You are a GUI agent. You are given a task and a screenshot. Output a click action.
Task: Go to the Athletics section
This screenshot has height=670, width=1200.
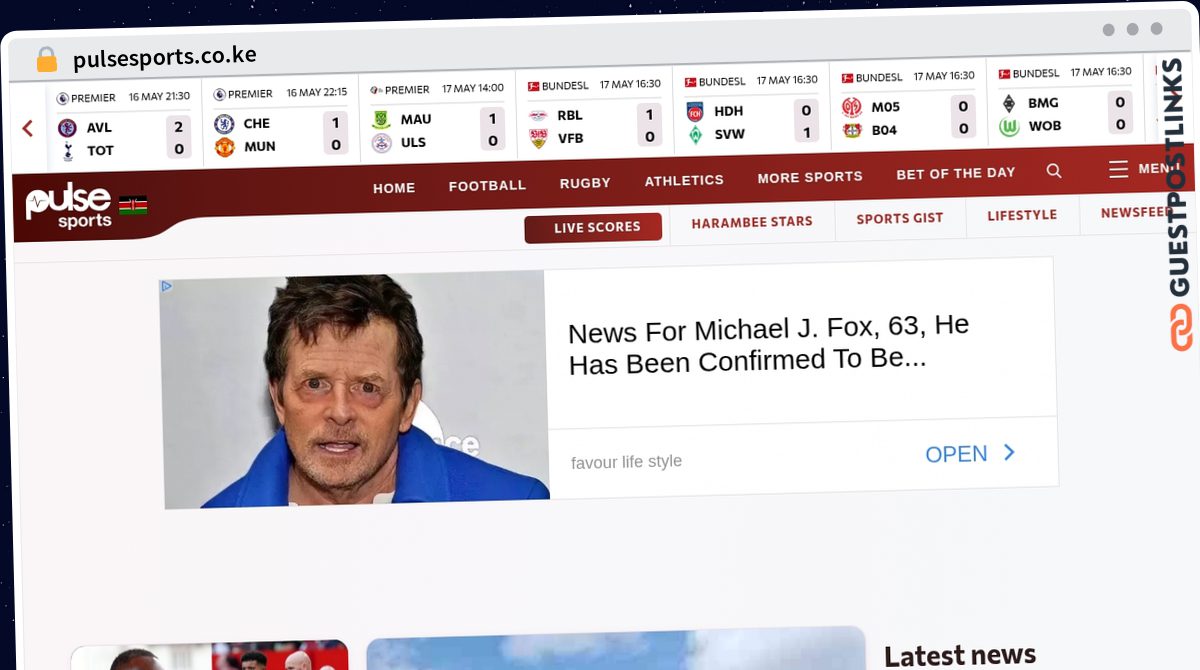[684, 180]
